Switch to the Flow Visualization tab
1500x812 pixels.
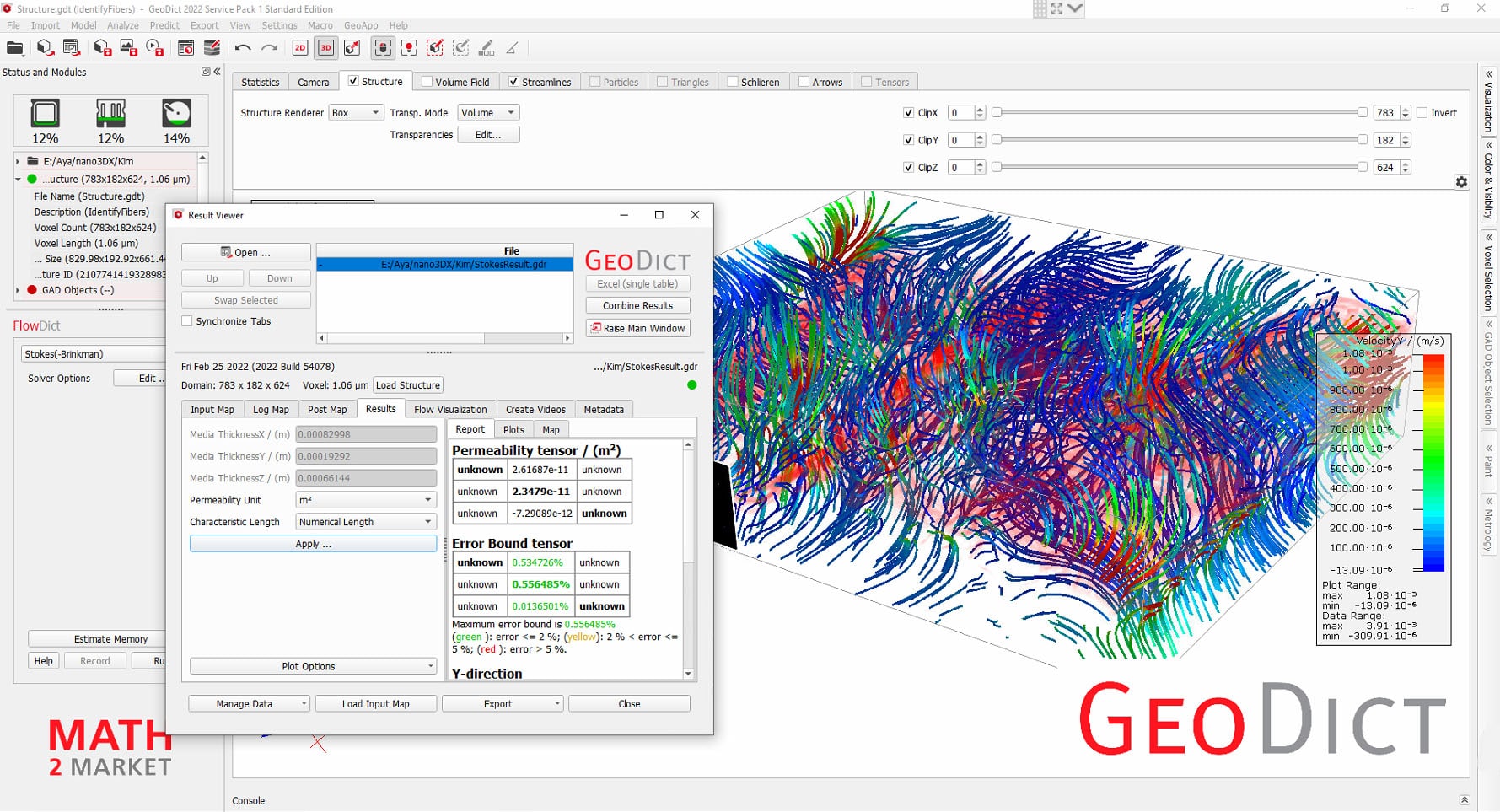[449, 409]
